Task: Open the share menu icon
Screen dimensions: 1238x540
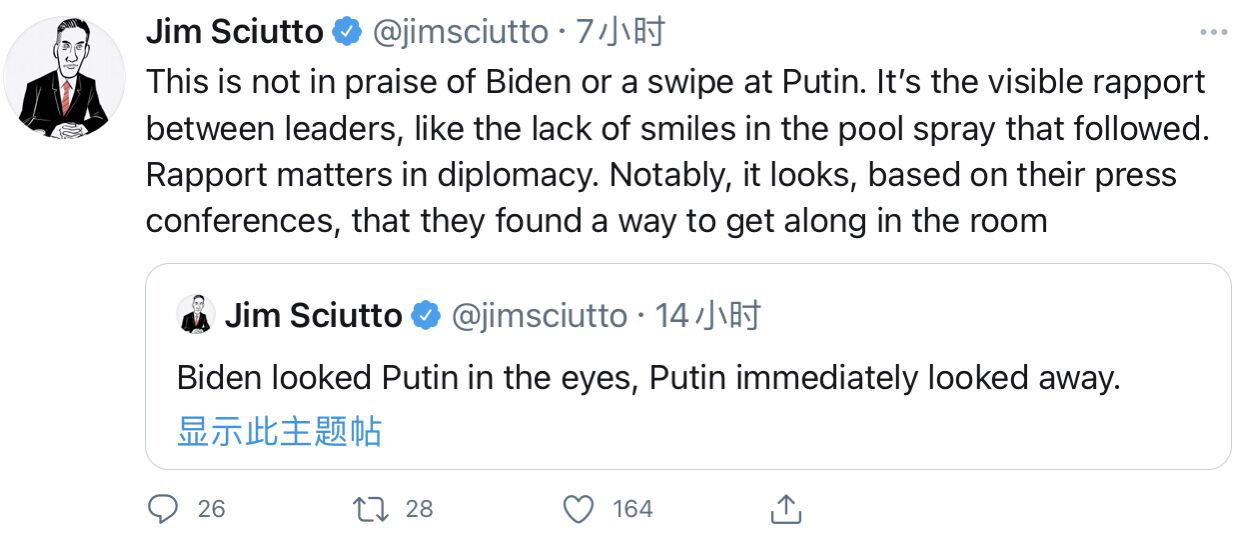Action: 786,509
